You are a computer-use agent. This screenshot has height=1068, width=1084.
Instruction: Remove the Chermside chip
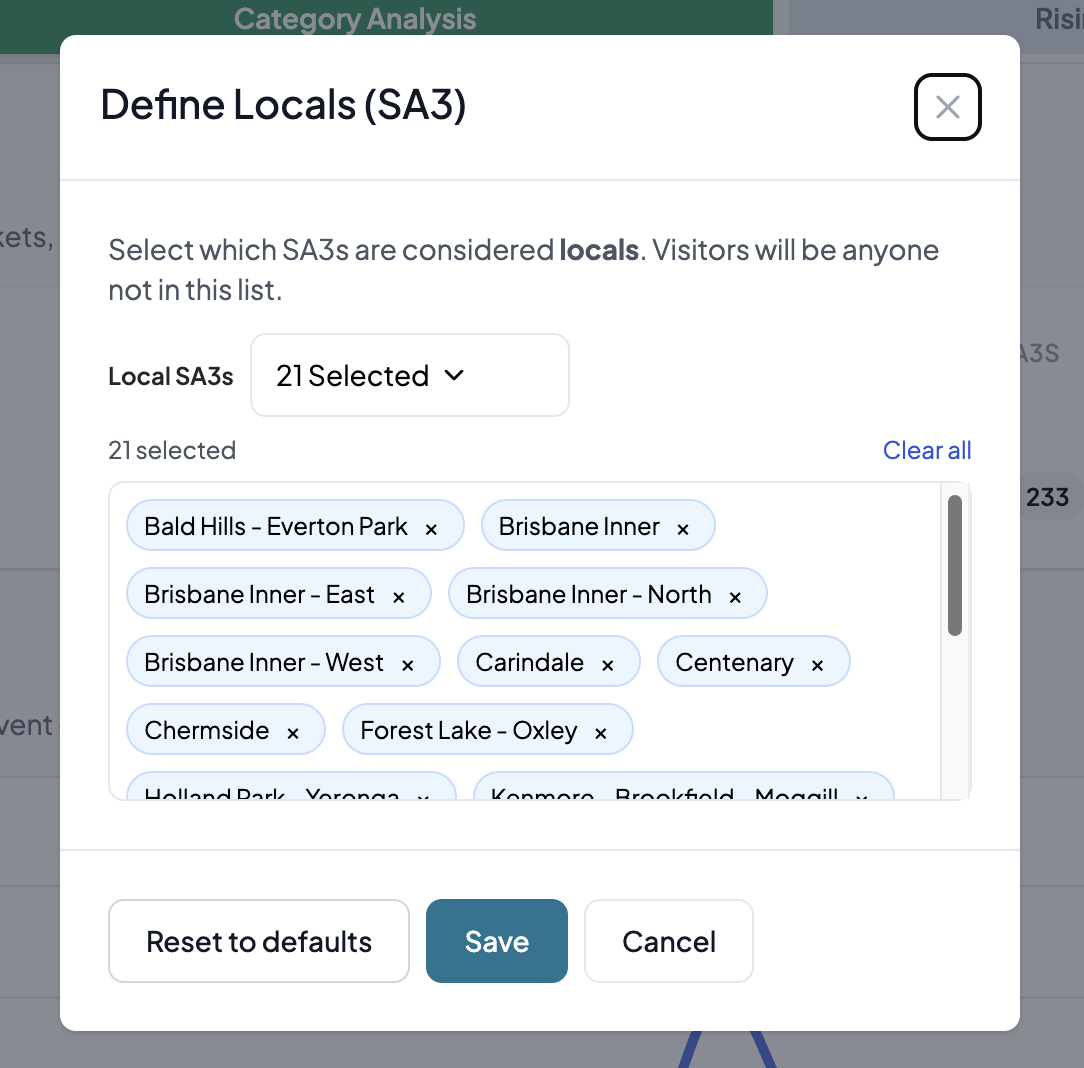click(293, 733)
